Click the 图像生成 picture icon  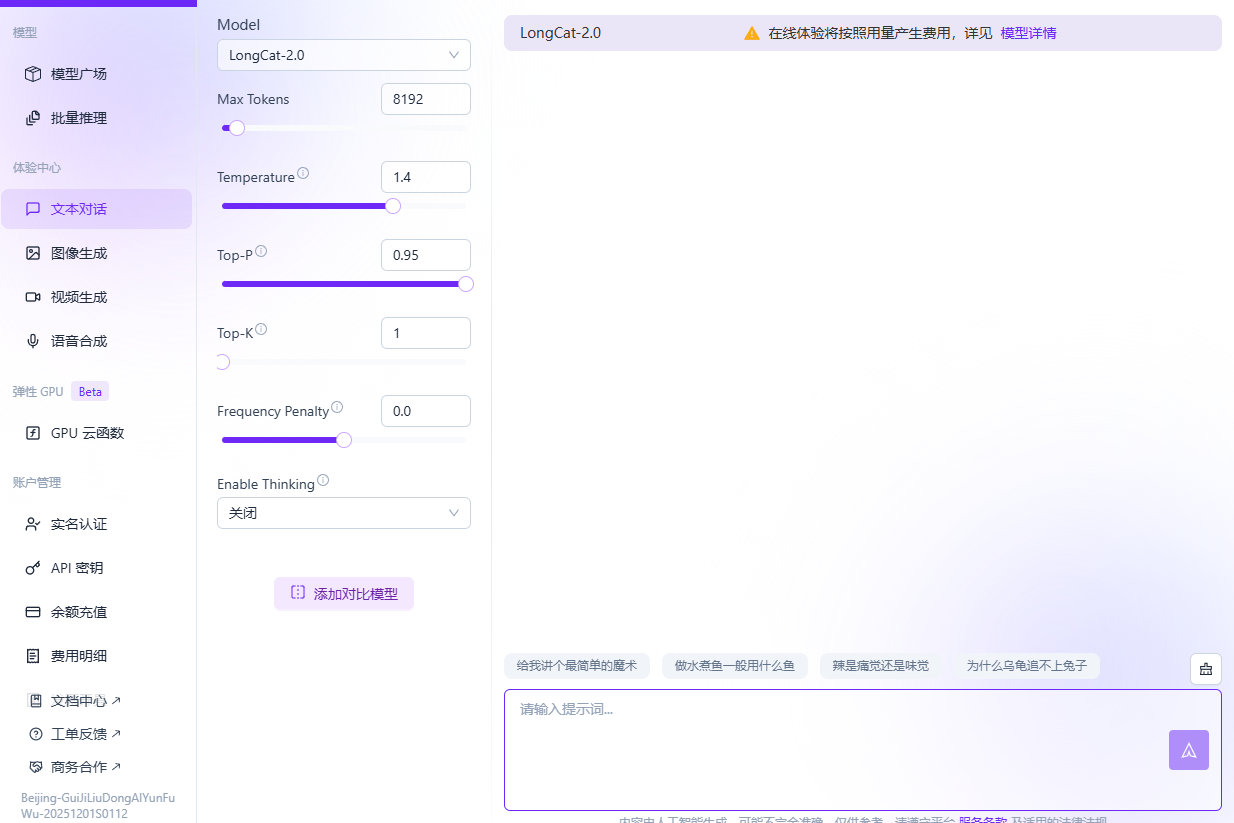[33, 253]
